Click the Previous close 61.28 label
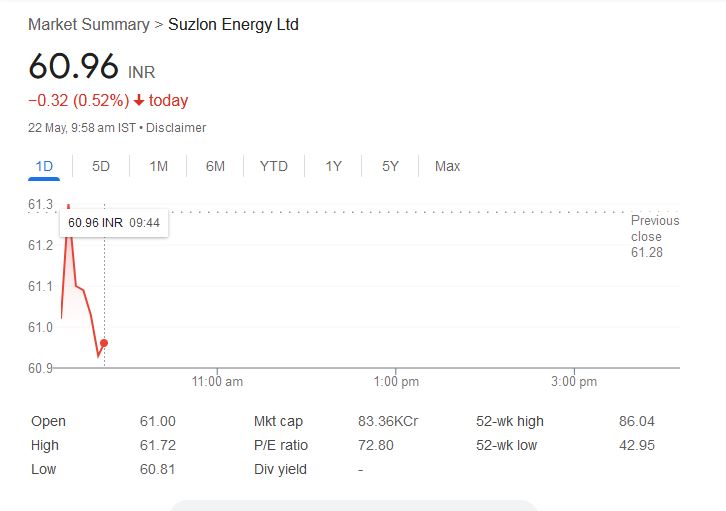The width and height of the screenshot is (726, 511). coord(655,237)
